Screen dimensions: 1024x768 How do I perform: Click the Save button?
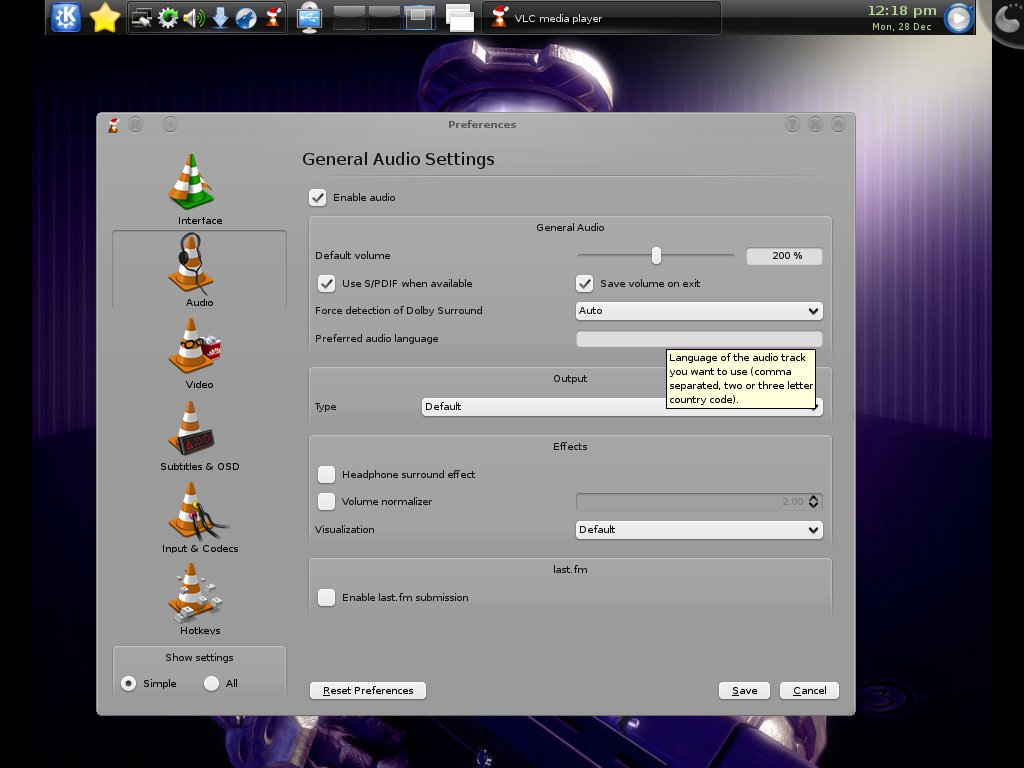point(744,690)
